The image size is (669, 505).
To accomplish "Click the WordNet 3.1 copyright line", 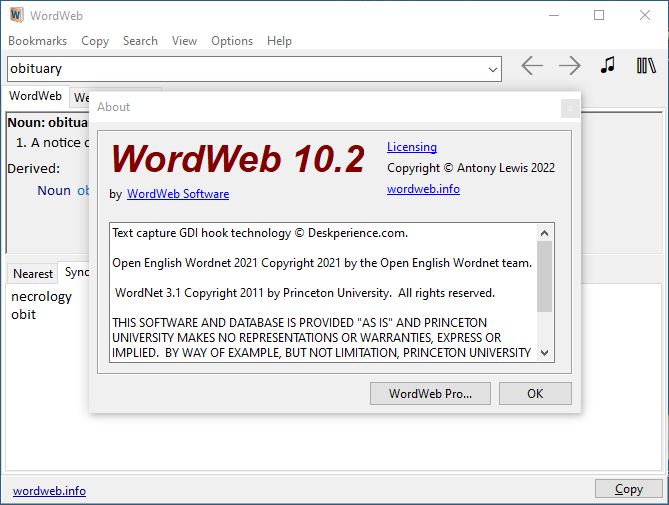I will [305, 293].
